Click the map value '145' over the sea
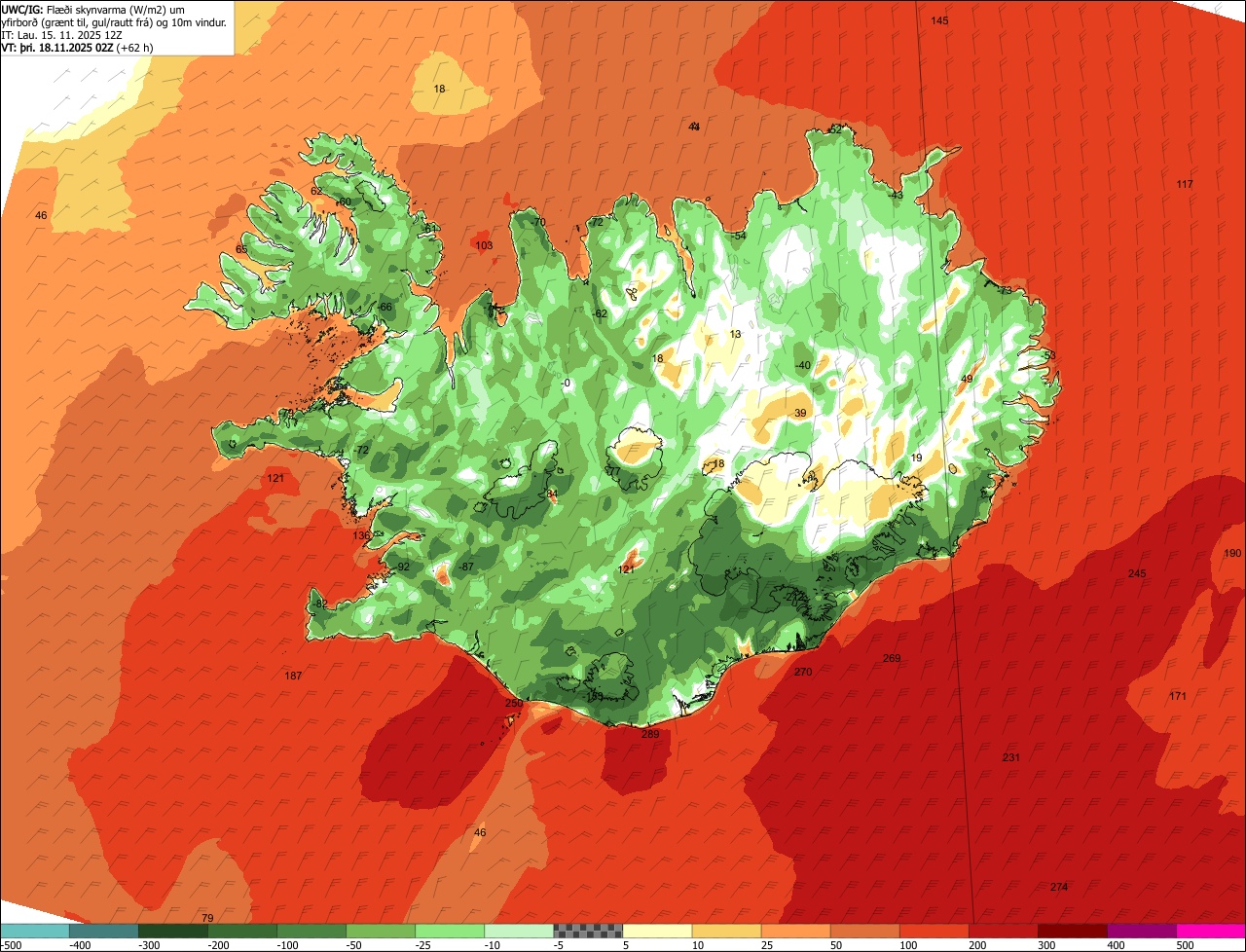1246x952 pixels. click(x=939, y=20)
